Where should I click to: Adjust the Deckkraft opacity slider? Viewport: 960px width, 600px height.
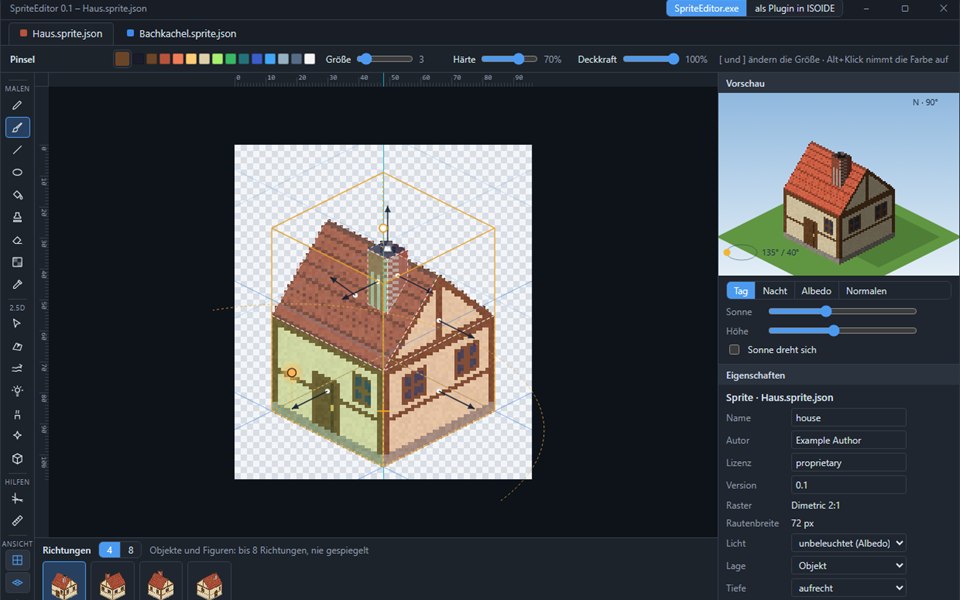[x=651, y=59]
